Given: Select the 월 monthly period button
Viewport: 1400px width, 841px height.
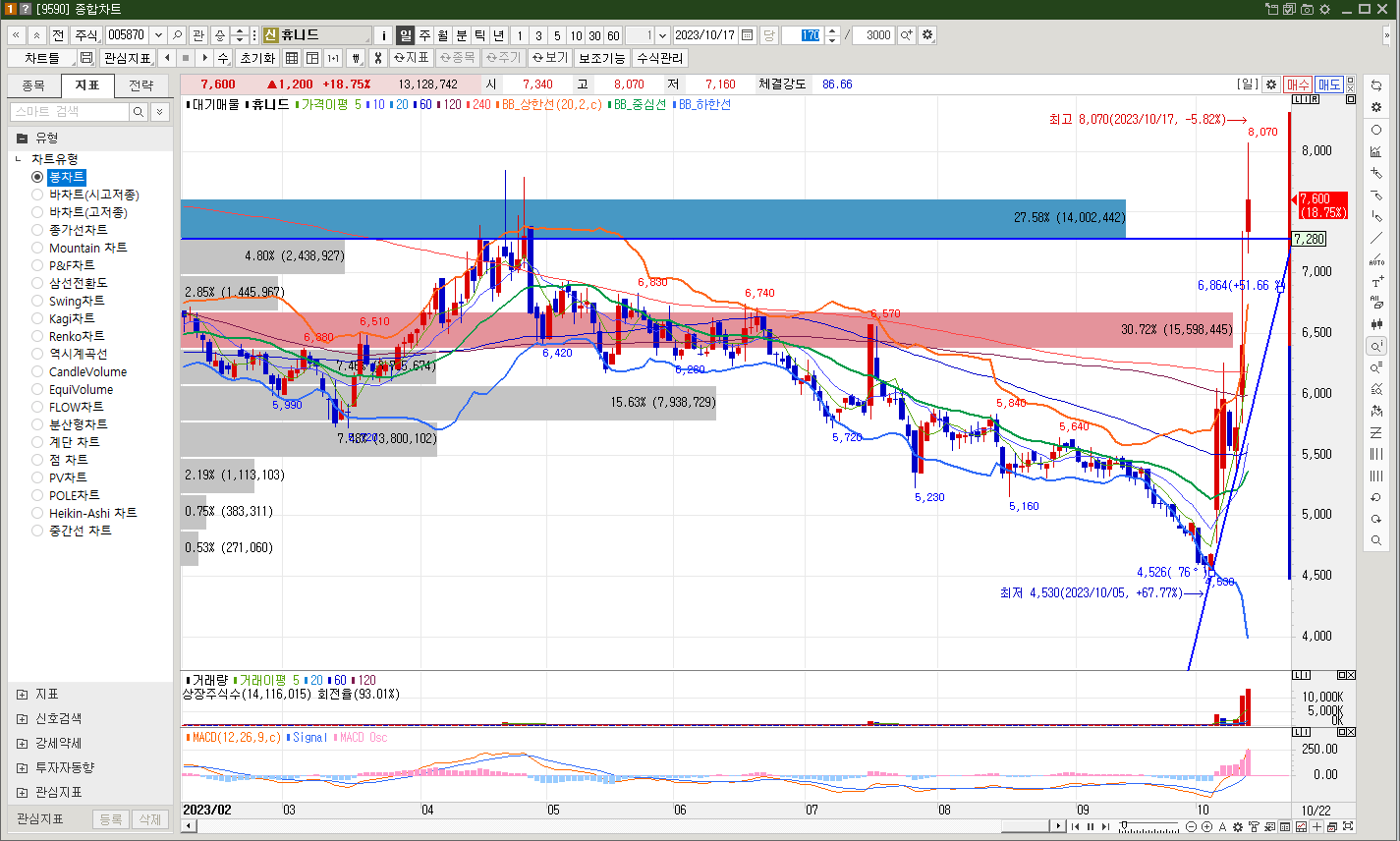Looking at the screenshot, I should [443, 35].
